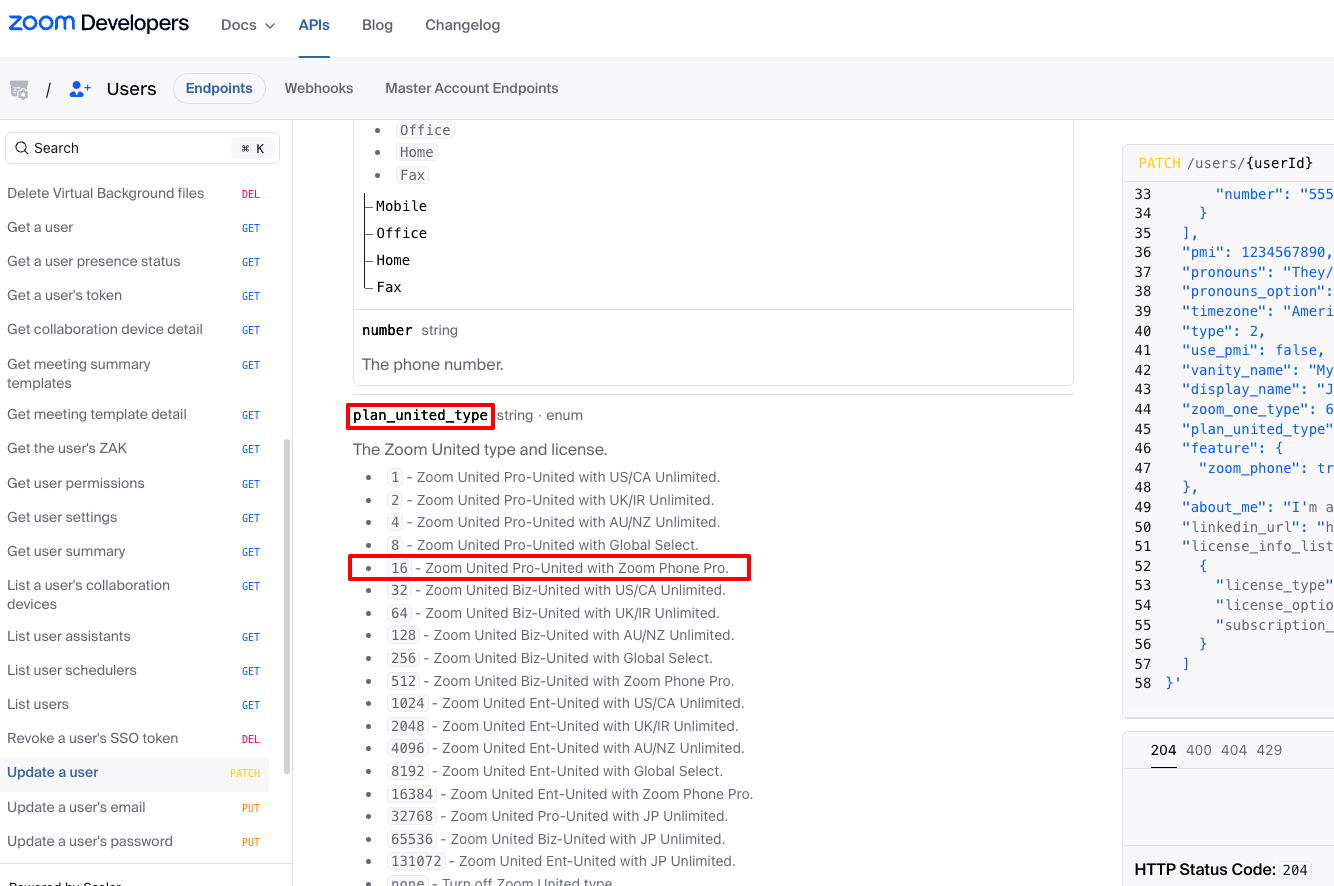Click value 16384 Ent-United Zoom Phone Pro
The height and width of the screenshot is (886, 1334).
point(571,794)
